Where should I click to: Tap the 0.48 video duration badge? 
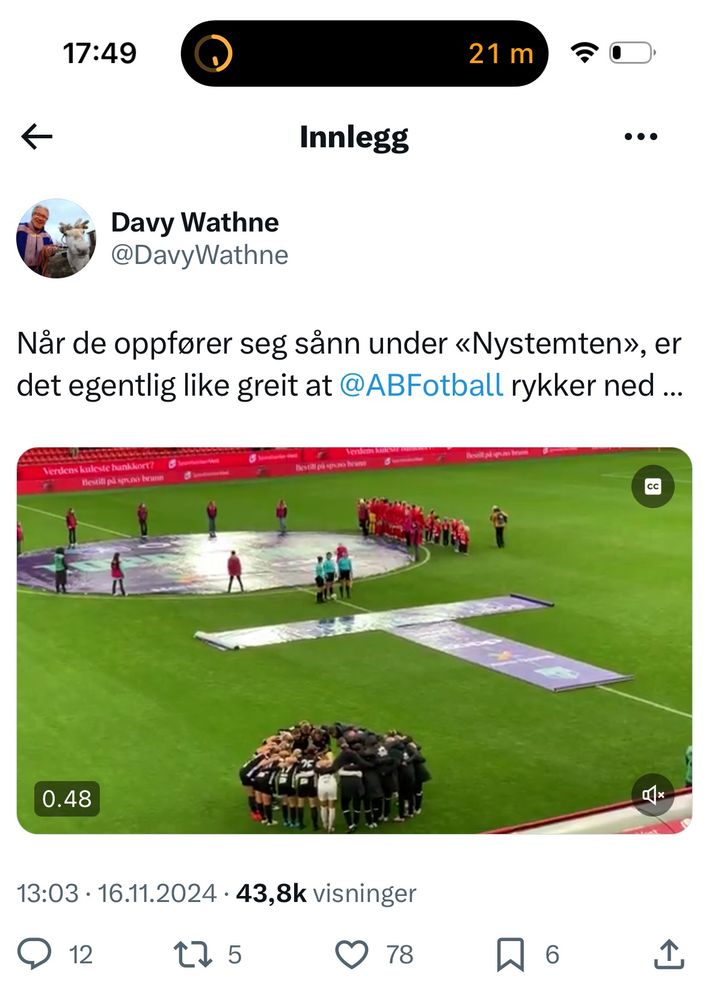pyautogui.click(x=67, y=798)
